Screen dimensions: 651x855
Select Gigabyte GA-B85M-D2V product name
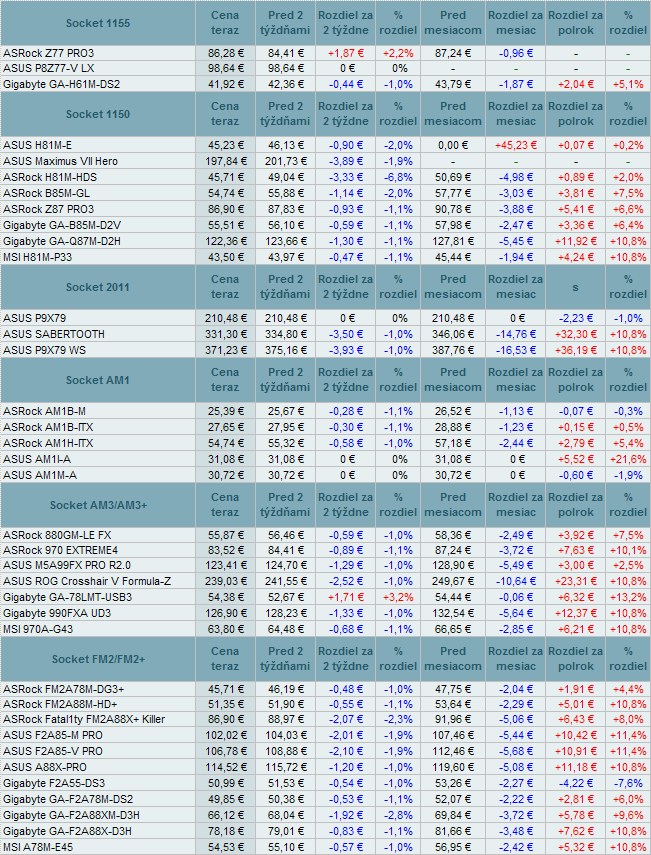pos(62,225)
